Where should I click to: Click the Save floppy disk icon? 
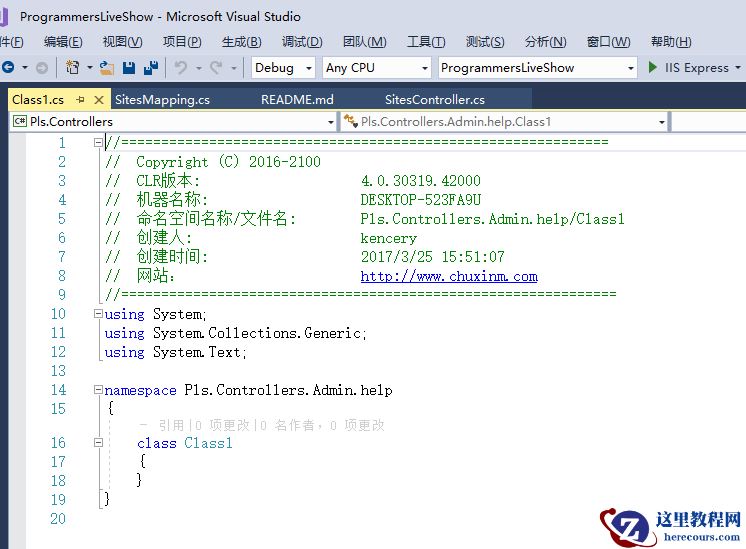[129, 68]
